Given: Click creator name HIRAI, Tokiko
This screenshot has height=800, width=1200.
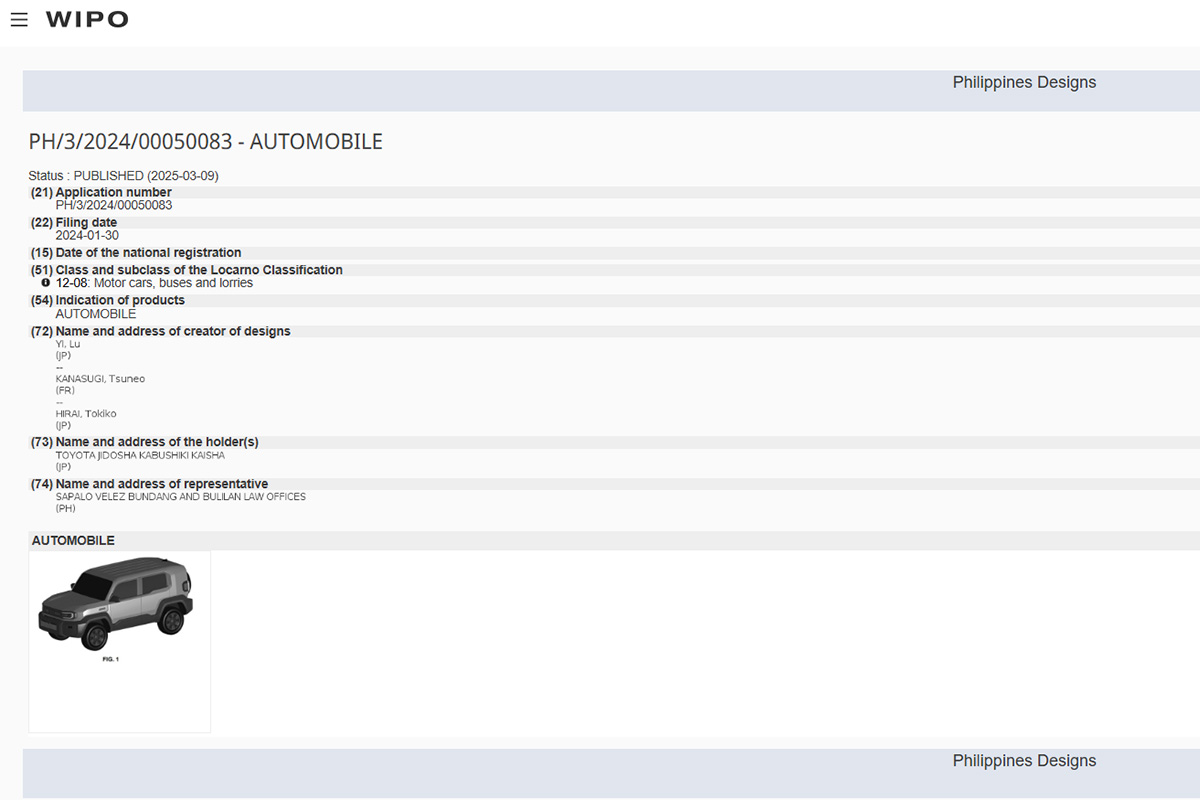Looking at the screenshot, I should point(85,414).
